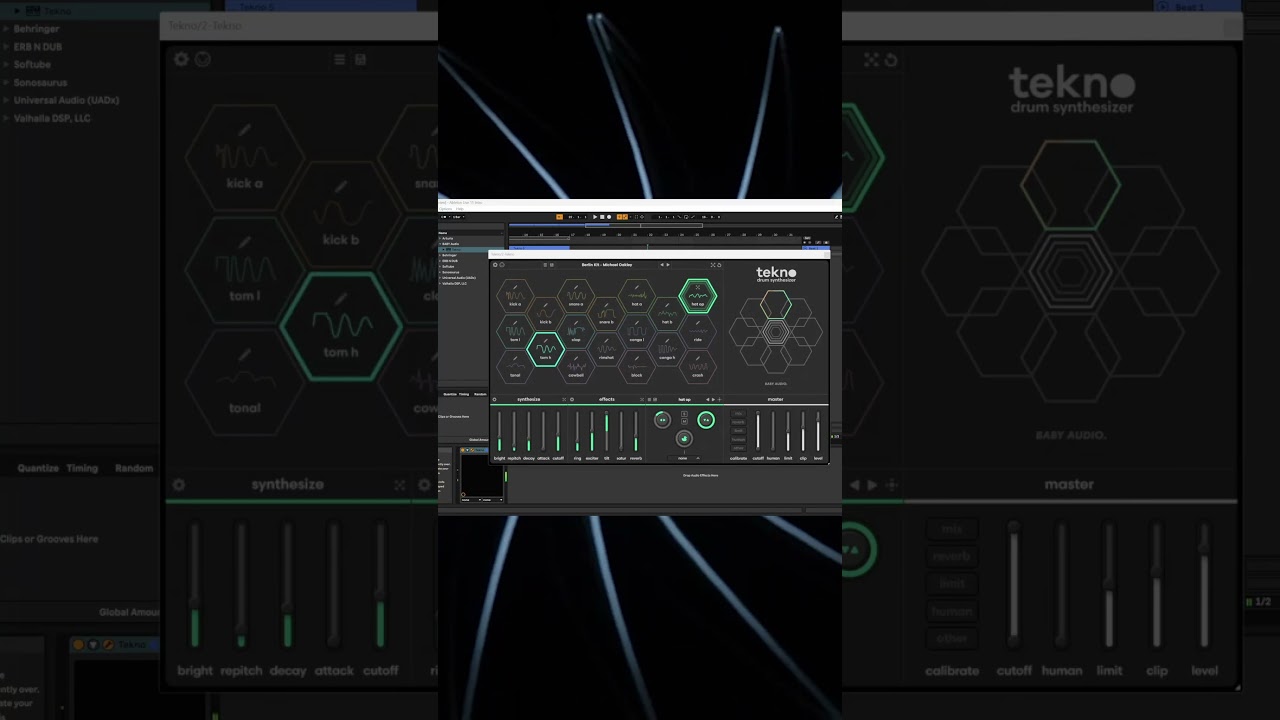This screenshot has width=1280, height=720.
Task: Trigger the block drum pad
Action: click(x=637, y=368)
